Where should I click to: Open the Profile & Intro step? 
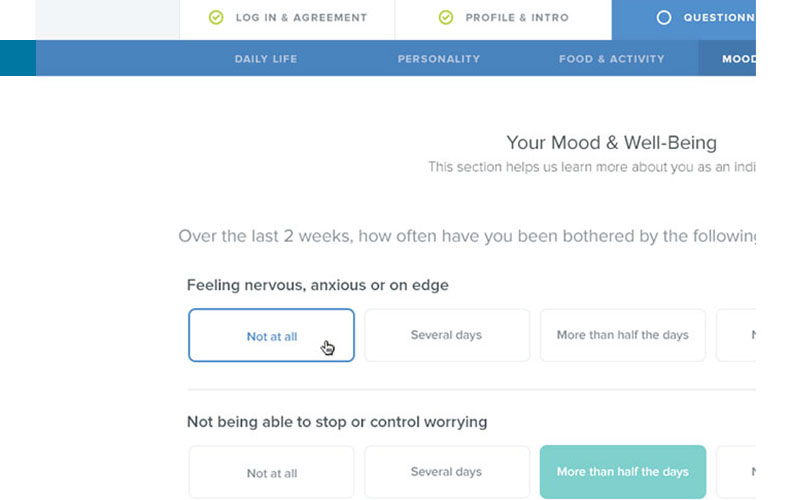pos(503,19)
